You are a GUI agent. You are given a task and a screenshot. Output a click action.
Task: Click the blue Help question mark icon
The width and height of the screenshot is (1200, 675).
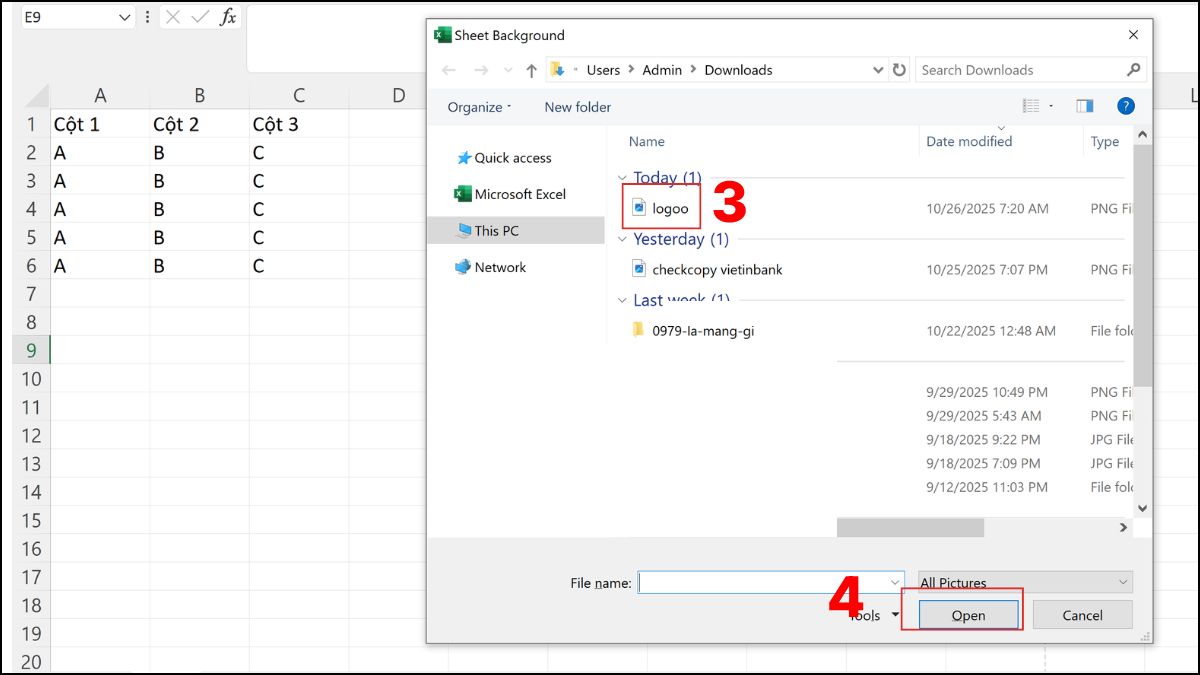click(1126, 106)
